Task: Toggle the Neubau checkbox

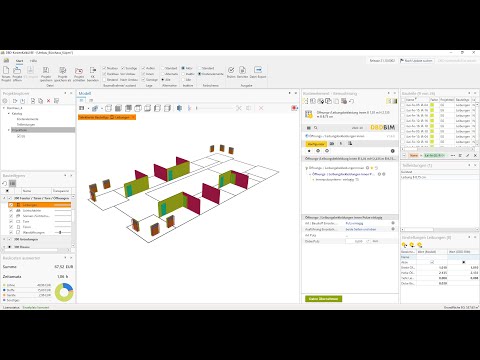Action: pyautogui.click(x=104, y=68)
